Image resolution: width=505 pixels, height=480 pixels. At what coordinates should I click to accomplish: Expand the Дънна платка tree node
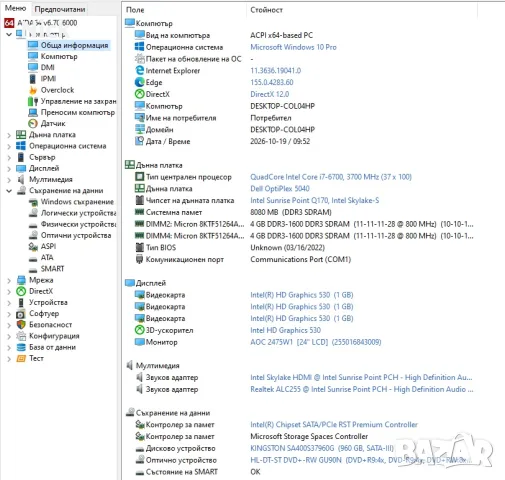click(x=9, y=135)
